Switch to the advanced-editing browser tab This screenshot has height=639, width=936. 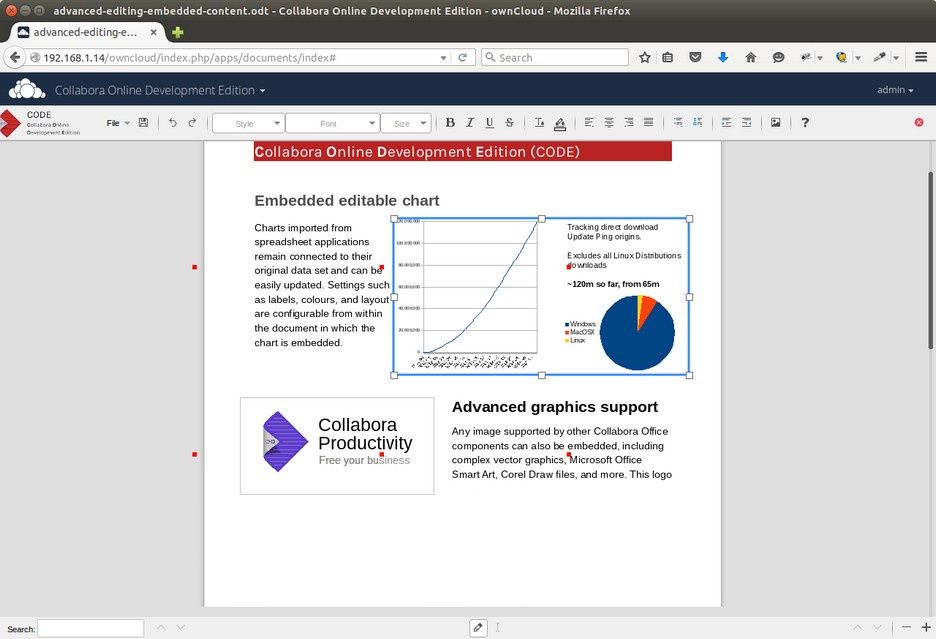tap(85, 32)
